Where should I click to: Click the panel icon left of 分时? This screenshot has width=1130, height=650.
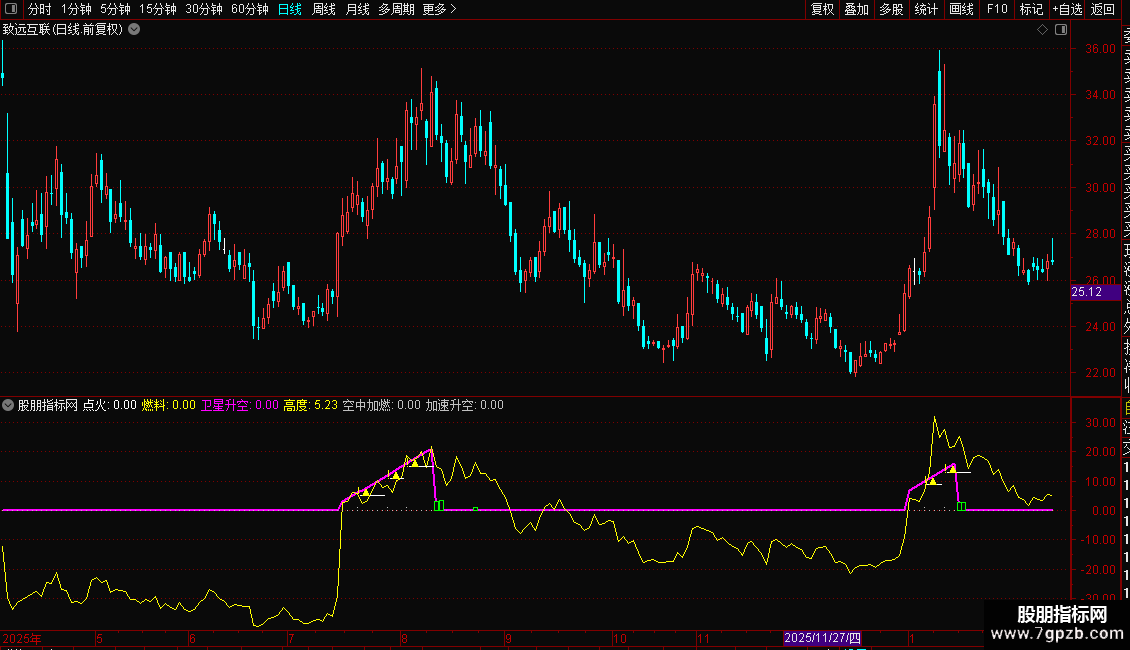tap(10, 9)
